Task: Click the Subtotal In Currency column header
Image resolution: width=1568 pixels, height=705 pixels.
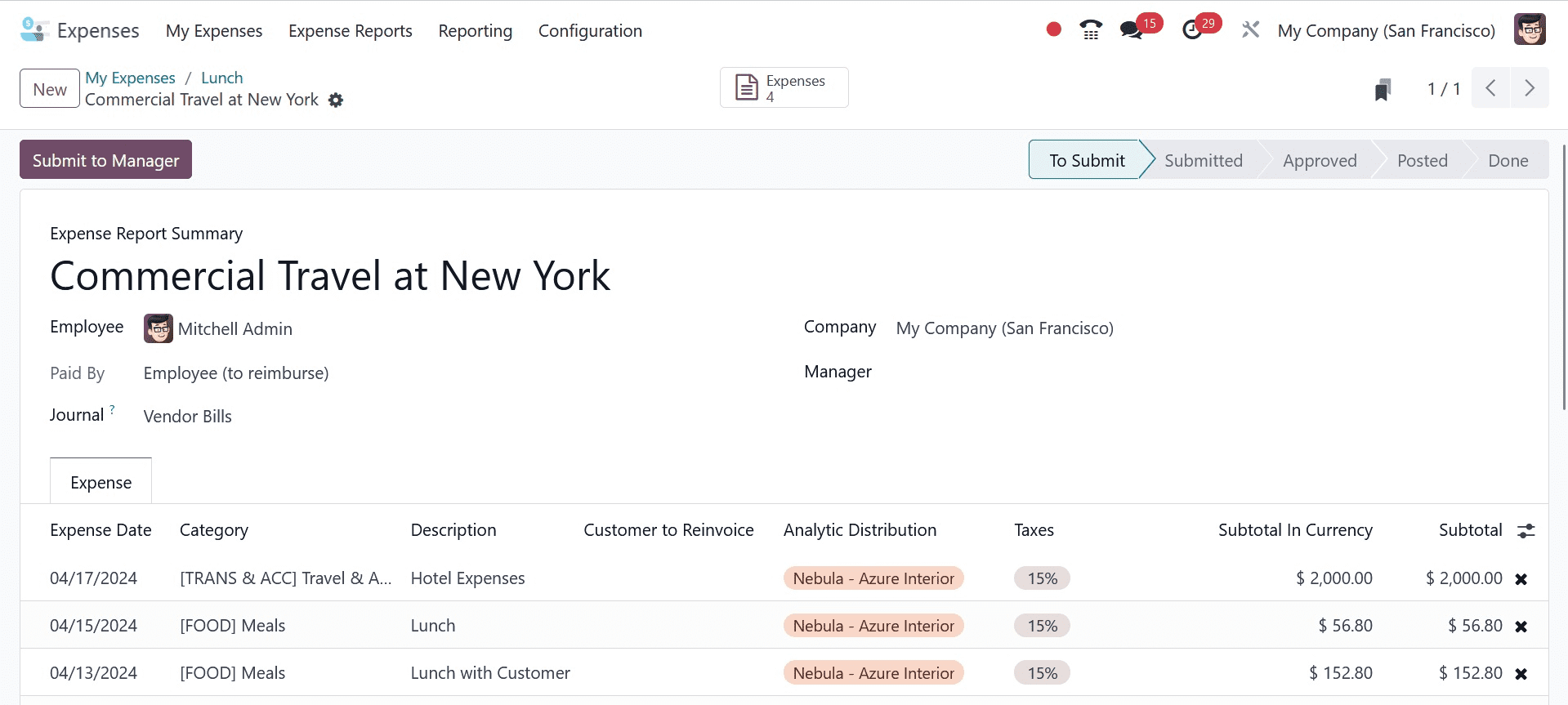Action: (1295, 530)
